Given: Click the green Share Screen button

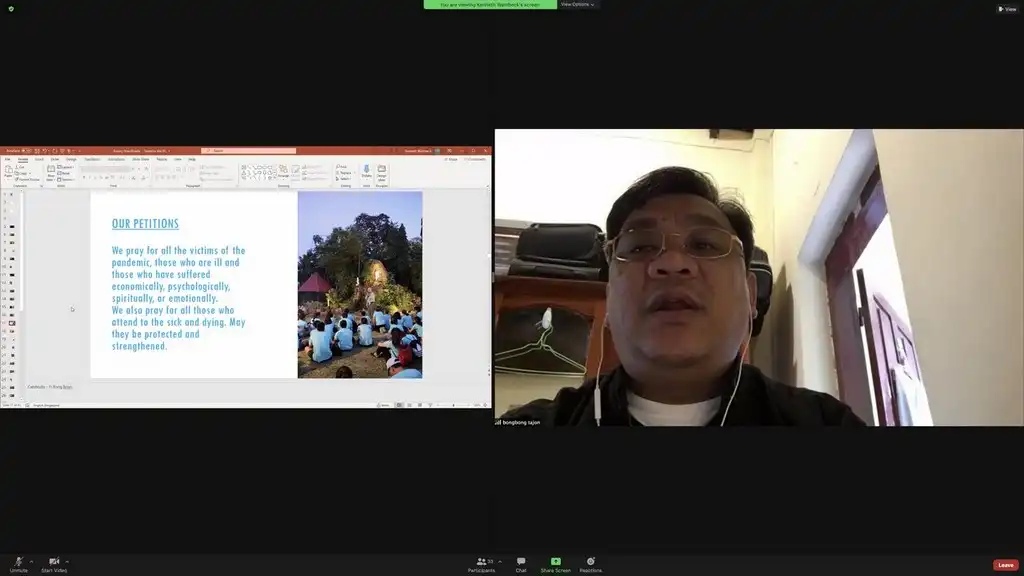Looking at the screenshot, I should click(x=556, y=565).
